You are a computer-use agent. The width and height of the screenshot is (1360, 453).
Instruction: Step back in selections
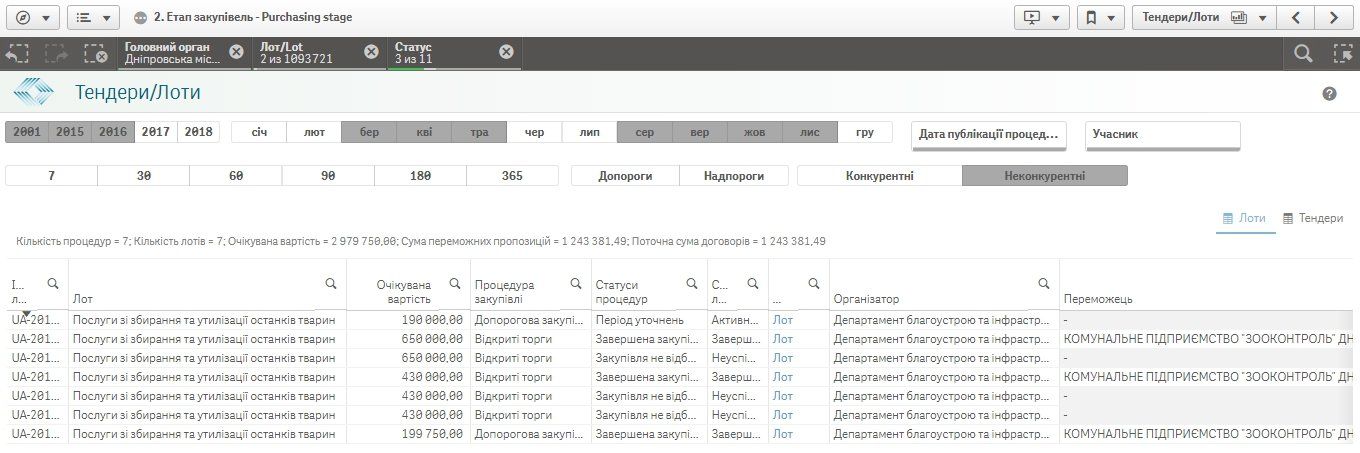coord(17,54)
